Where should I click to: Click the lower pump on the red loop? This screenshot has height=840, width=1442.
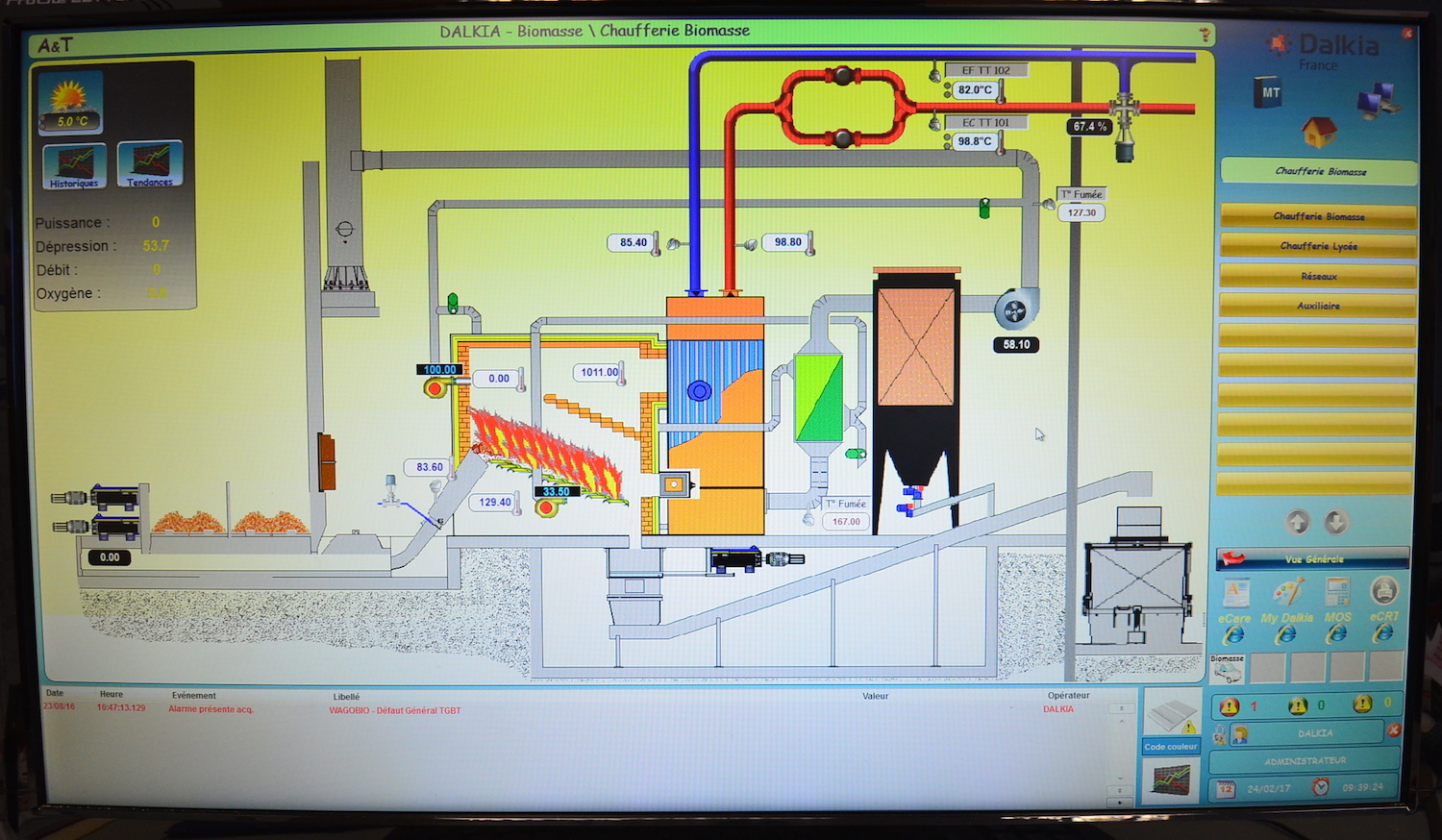(x=842, y=139)
